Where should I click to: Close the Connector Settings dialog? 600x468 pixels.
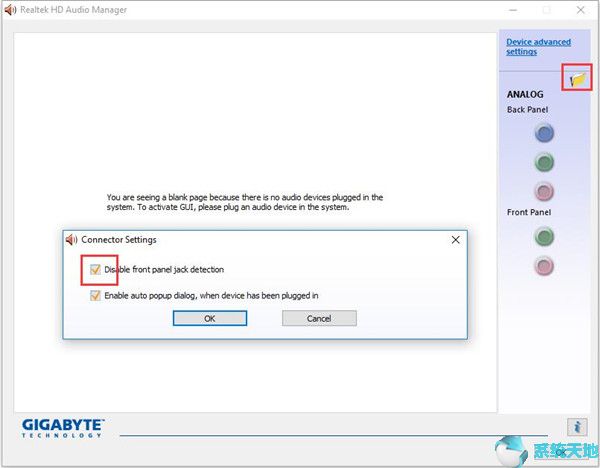click(x=455, y=240)
